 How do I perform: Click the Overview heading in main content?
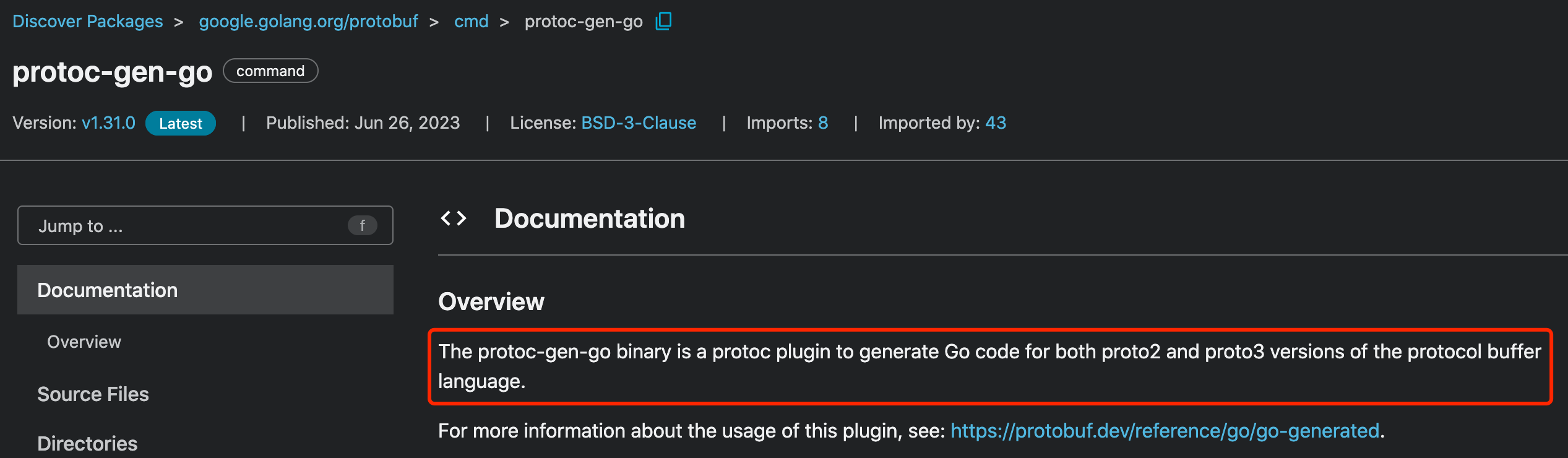pos(491,302)
